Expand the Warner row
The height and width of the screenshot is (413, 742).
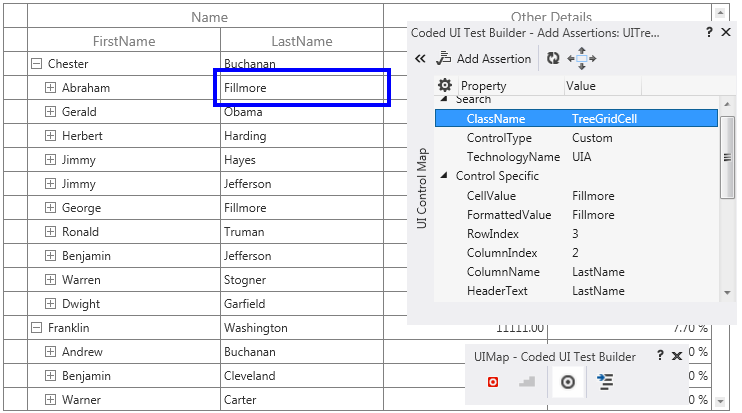pyautogui.click(x=50, y=400)
